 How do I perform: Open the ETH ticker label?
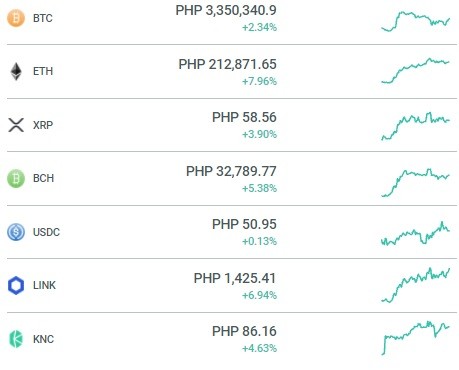(43, 71)
